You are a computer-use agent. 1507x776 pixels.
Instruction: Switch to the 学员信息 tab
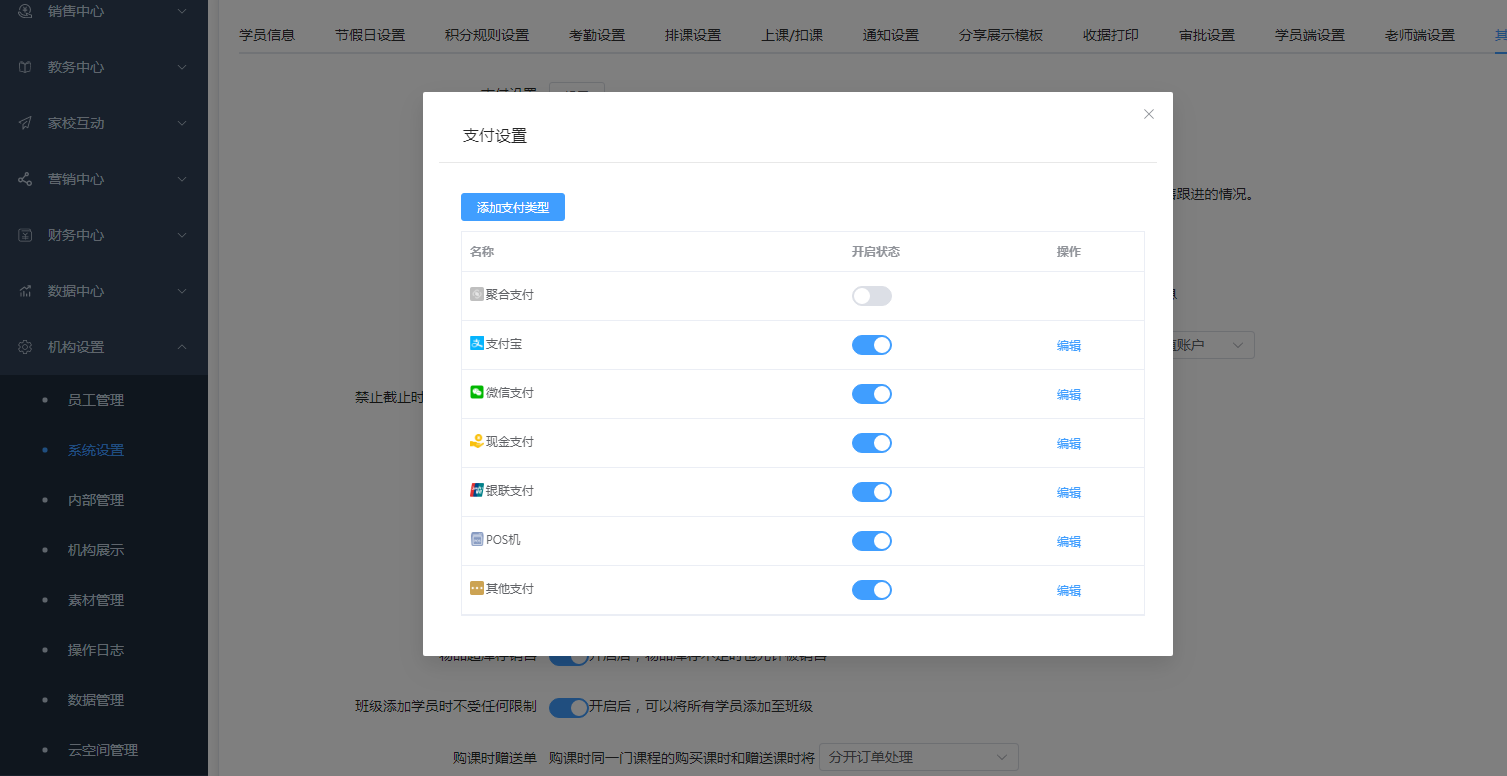click(x=267, y=35)
